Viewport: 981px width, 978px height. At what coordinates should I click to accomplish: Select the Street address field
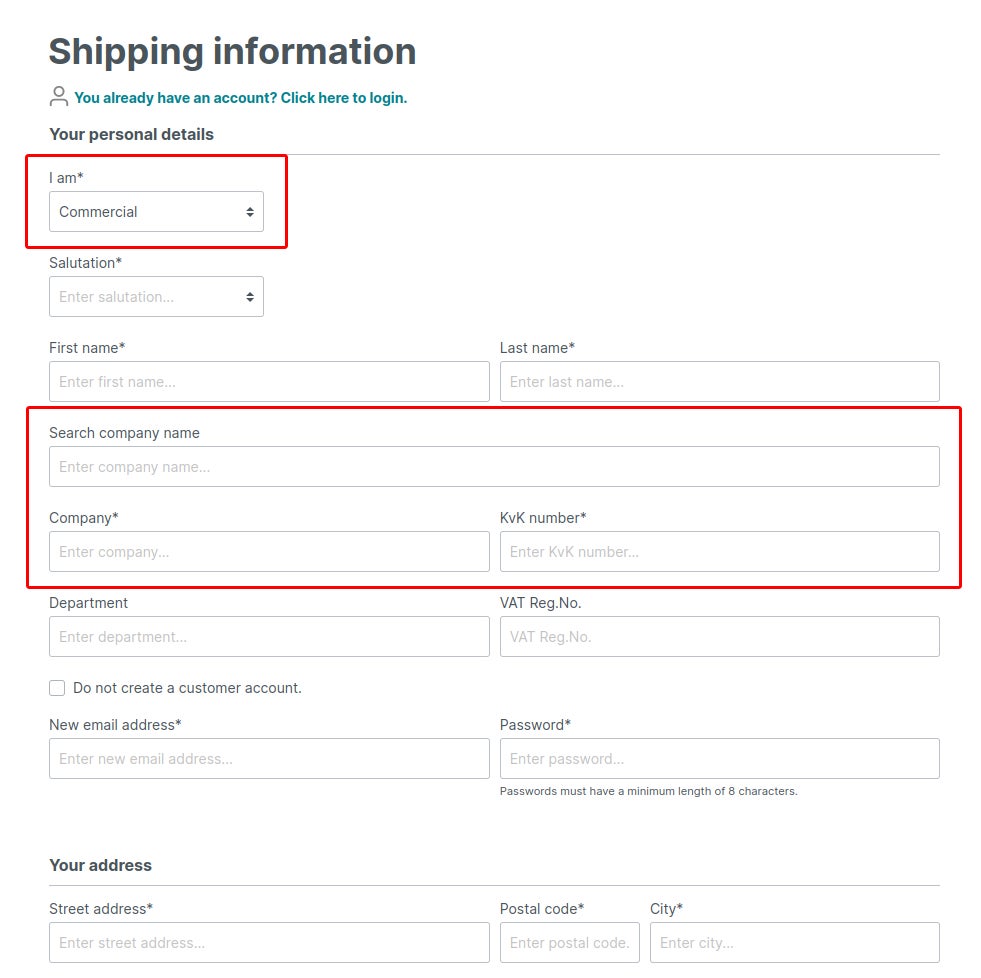point(269,943)
